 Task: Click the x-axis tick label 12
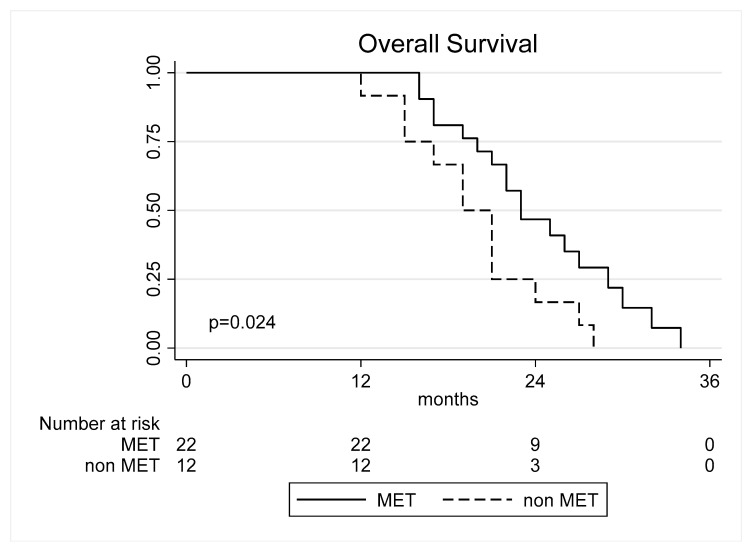pos(361,381)
